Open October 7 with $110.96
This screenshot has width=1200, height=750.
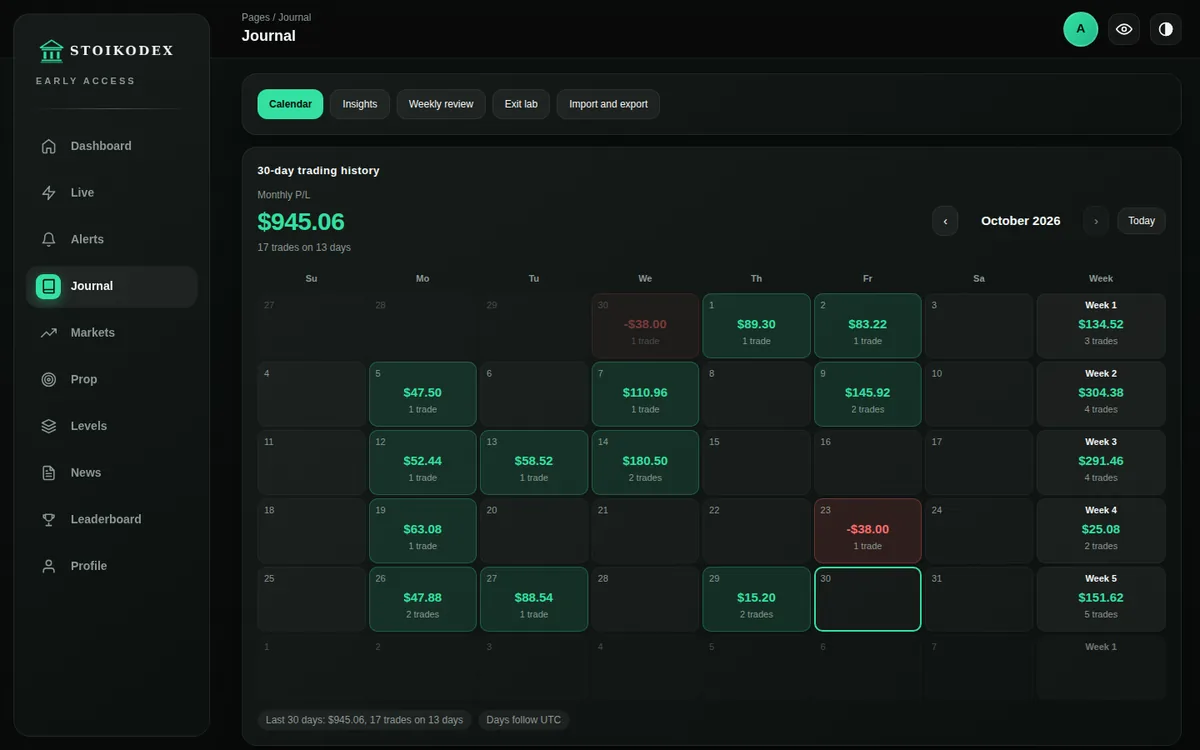646,394
